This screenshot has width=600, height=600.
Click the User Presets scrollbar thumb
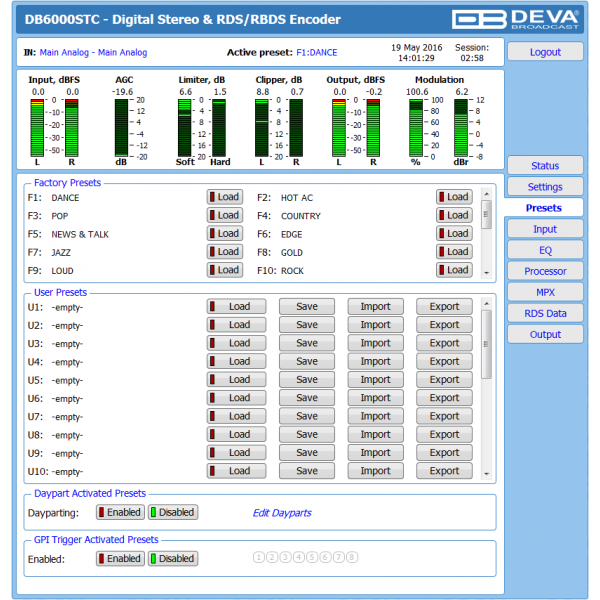point(486,344)
